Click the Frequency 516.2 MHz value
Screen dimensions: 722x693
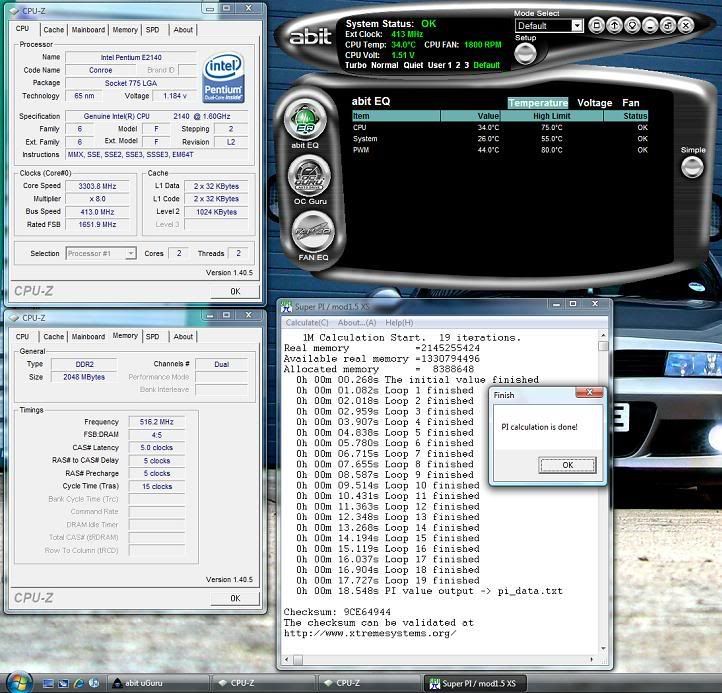157,422
